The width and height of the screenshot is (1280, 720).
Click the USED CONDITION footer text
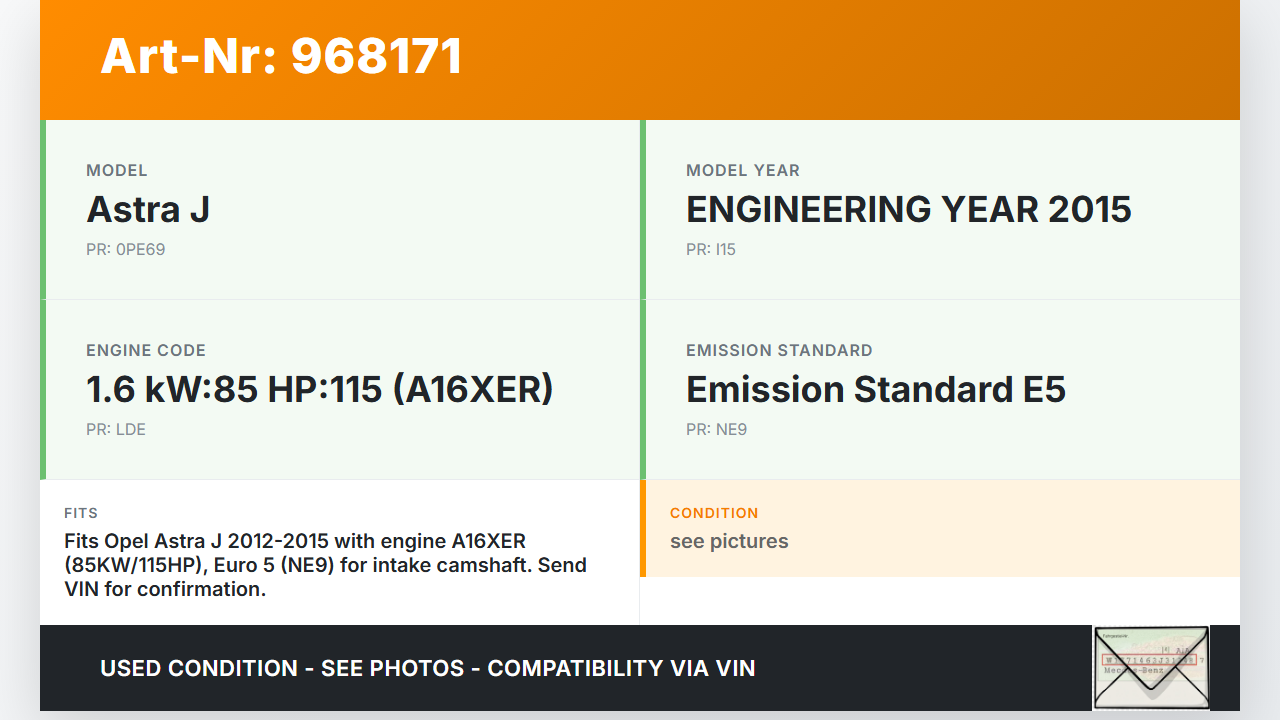428,668
